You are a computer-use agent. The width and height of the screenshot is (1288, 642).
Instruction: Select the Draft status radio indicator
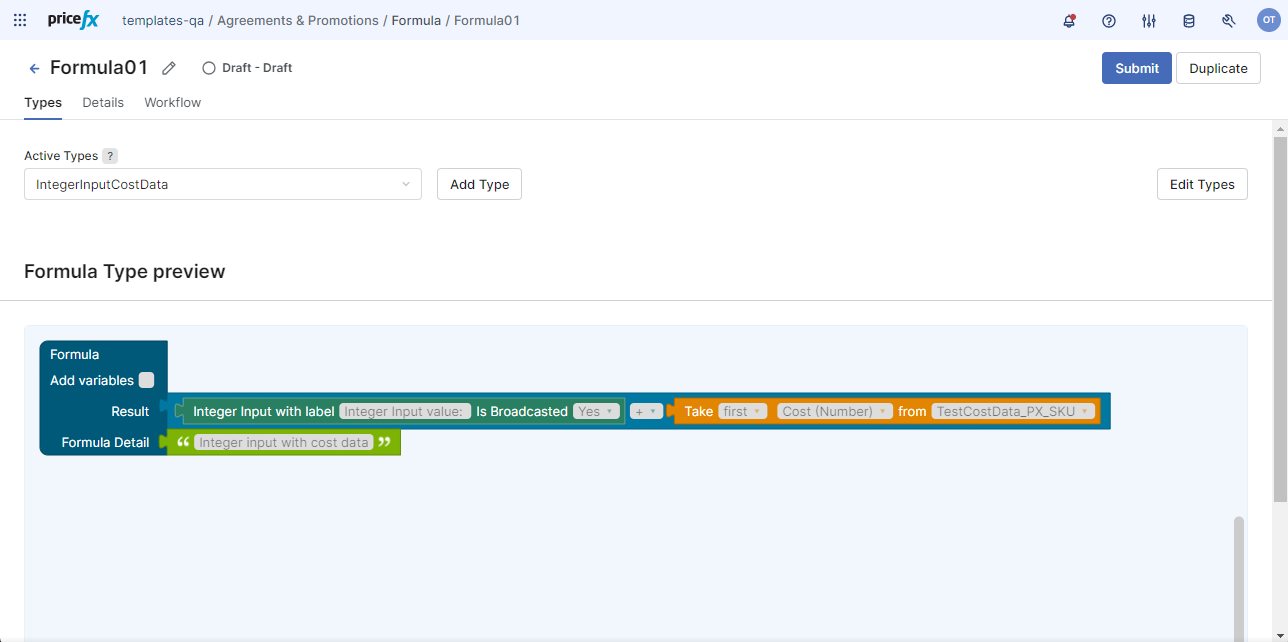pos(209,68)
